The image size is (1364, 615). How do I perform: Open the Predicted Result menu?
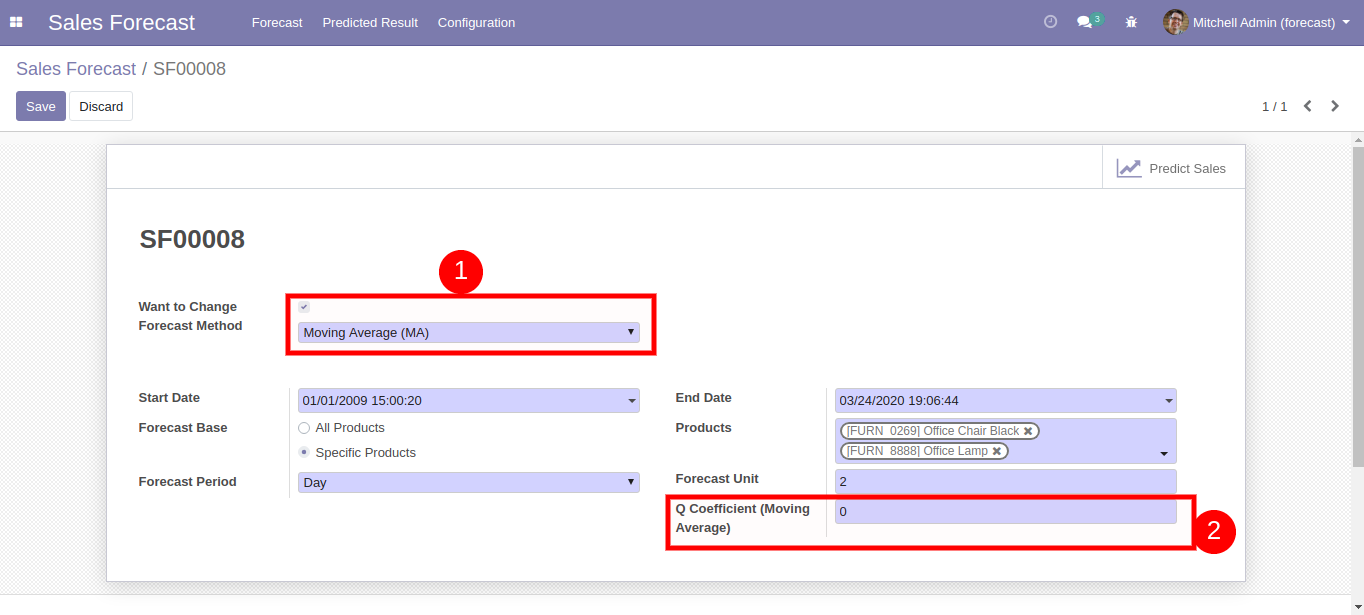click(370, 22)
